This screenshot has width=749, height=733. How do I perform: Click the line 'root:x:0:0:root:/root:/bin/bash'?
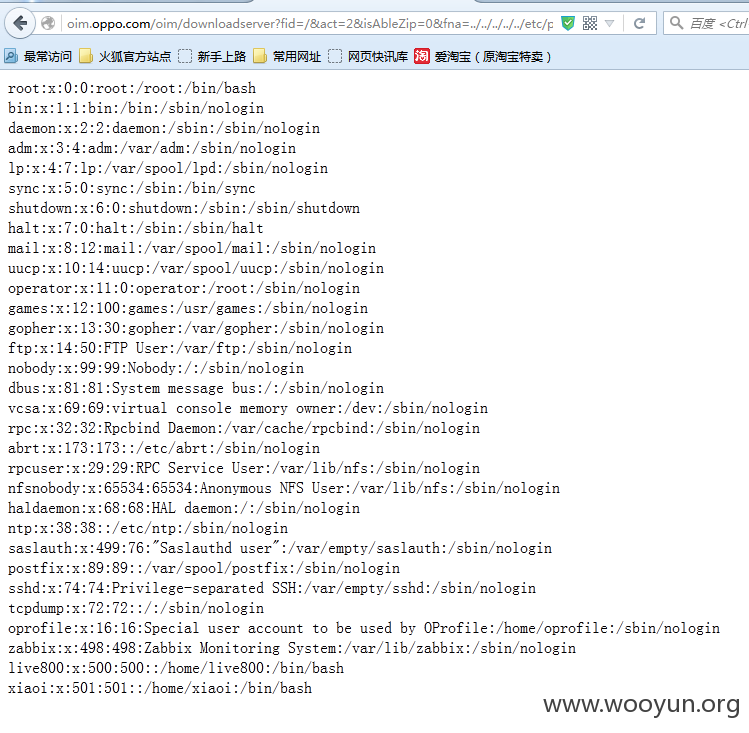click(132, 88)
